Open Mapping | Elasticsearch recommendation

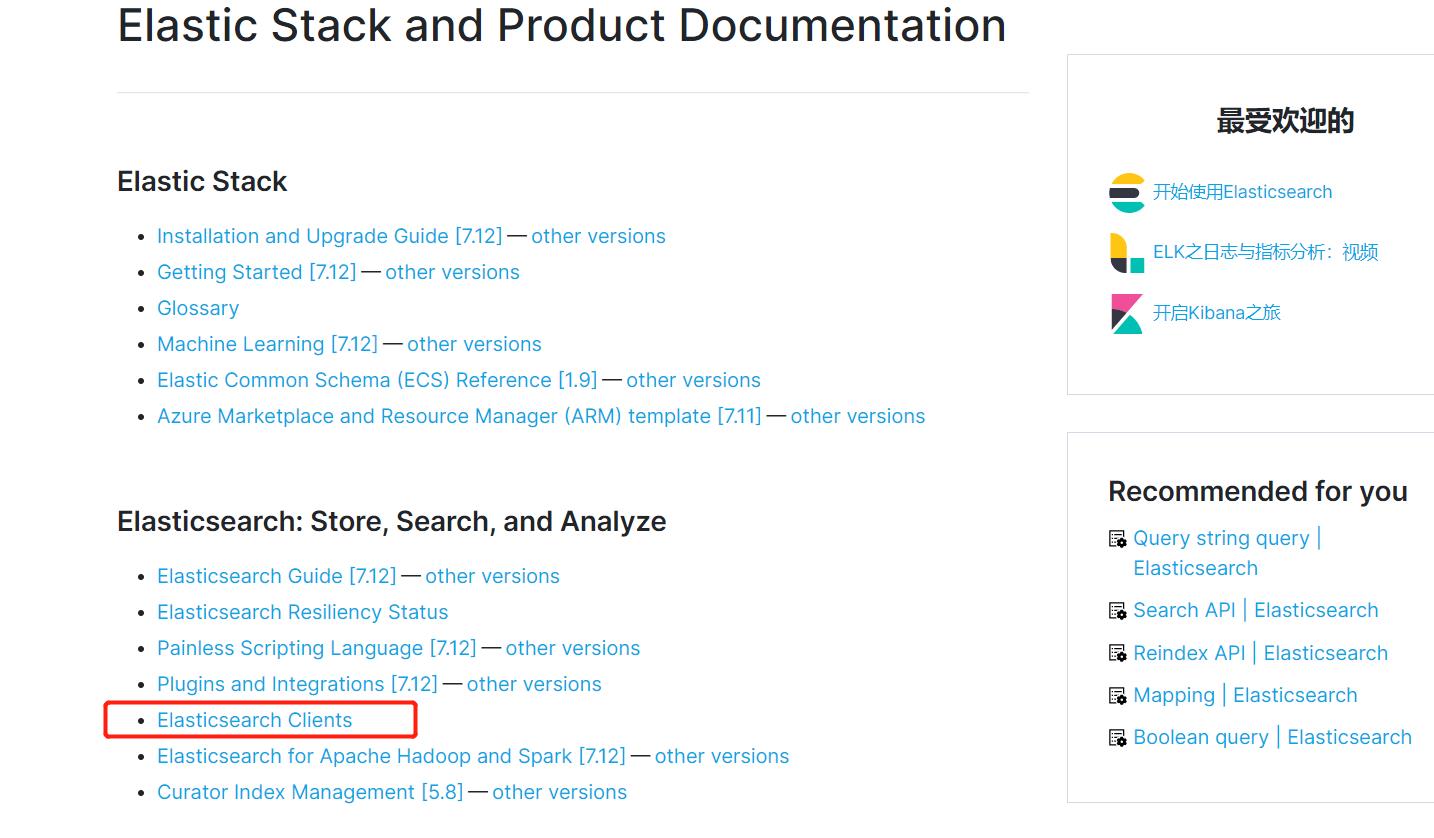pos(1245,695)
